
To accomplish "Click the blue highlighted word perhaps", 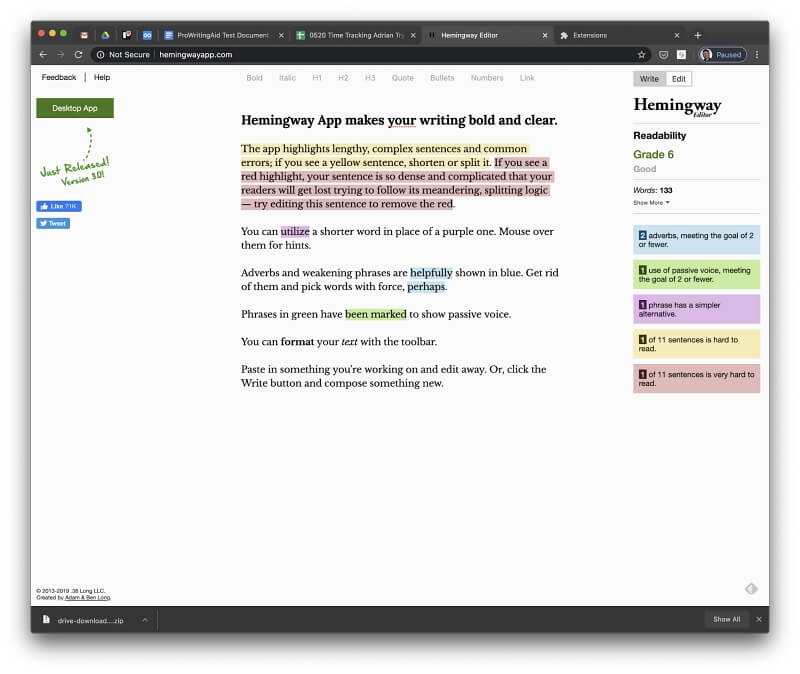I will [426, 286].
